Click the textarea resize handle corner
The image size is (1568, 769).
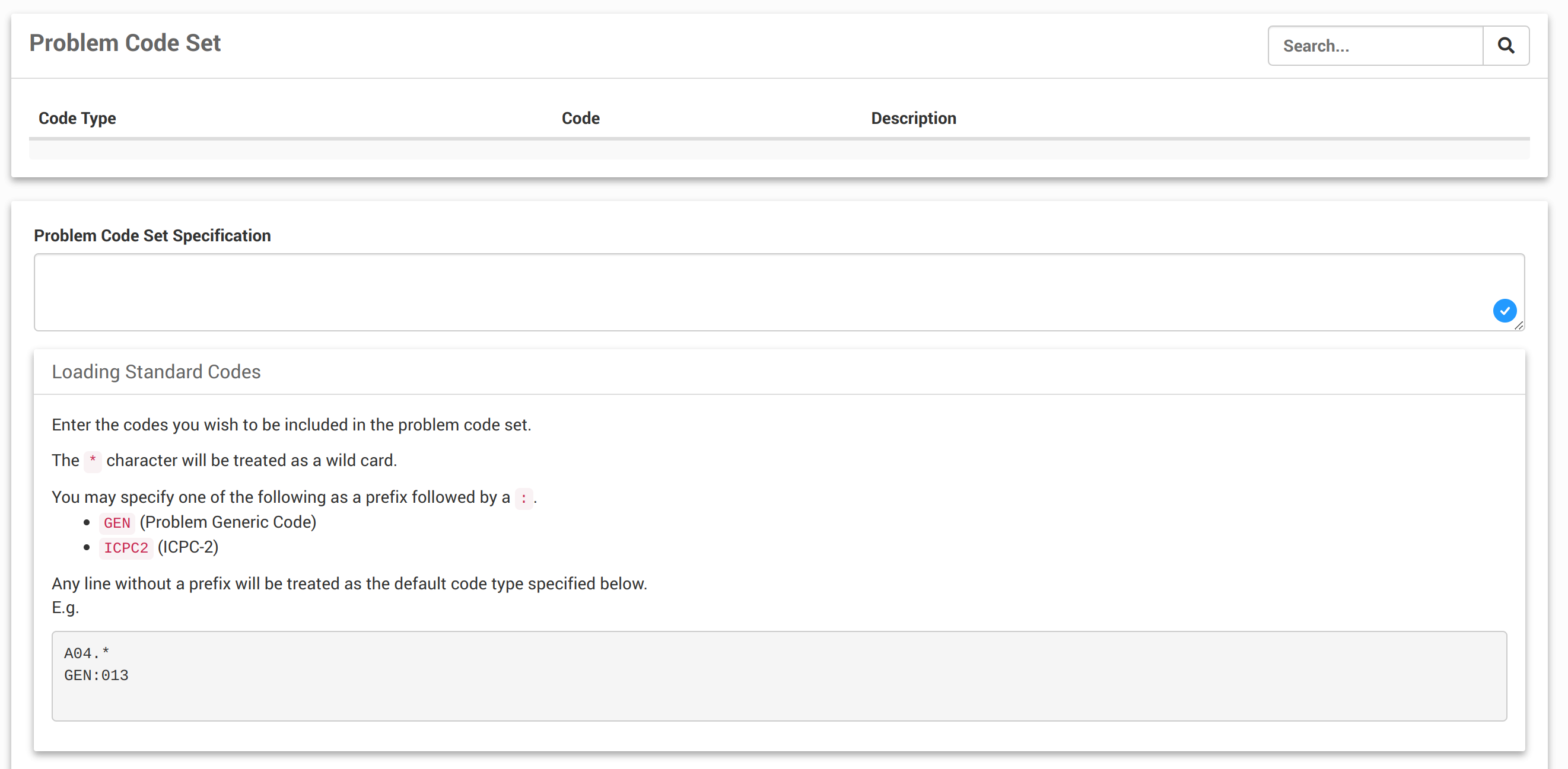(1519, 326)
